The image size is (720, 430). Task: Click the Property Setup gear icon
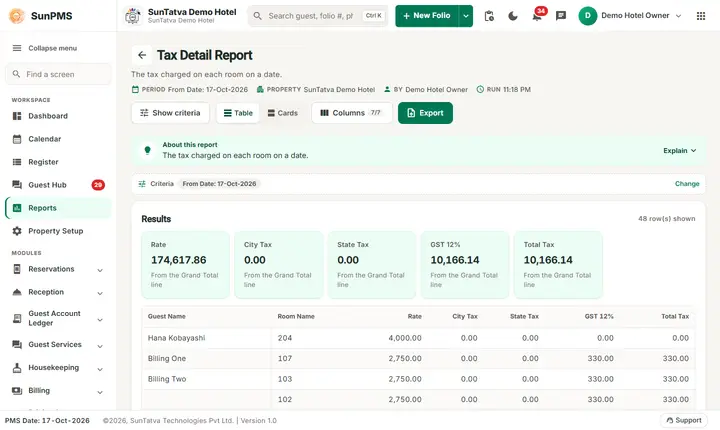click(x=17, y=231)
